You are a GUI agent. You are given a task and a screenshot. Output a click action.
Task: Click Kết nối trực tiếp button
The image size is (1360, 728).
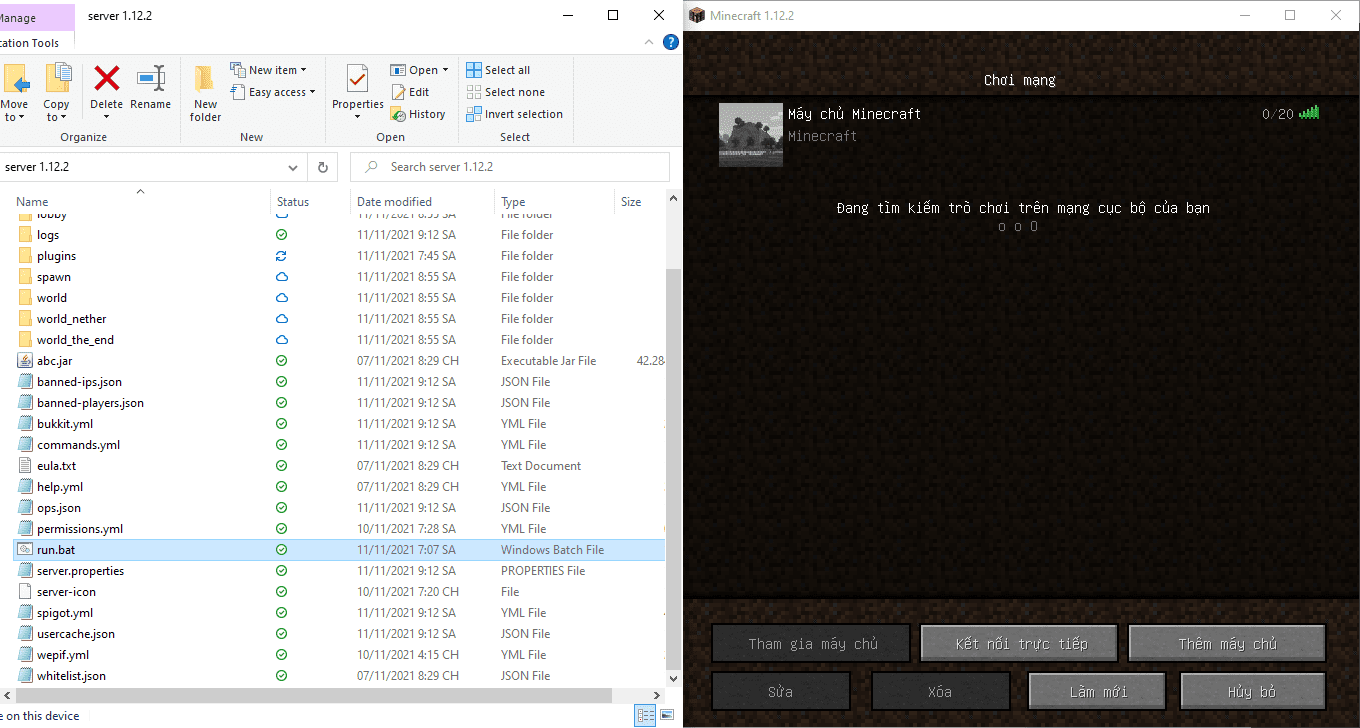pyautogui.click(x=1019, y=644)
